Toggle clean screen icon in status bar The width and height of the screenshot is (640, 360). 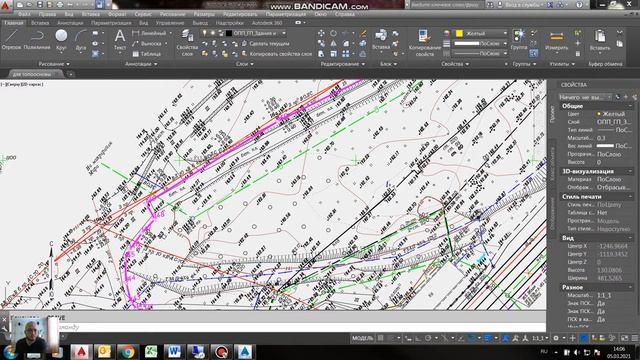[x=624, y=338]
